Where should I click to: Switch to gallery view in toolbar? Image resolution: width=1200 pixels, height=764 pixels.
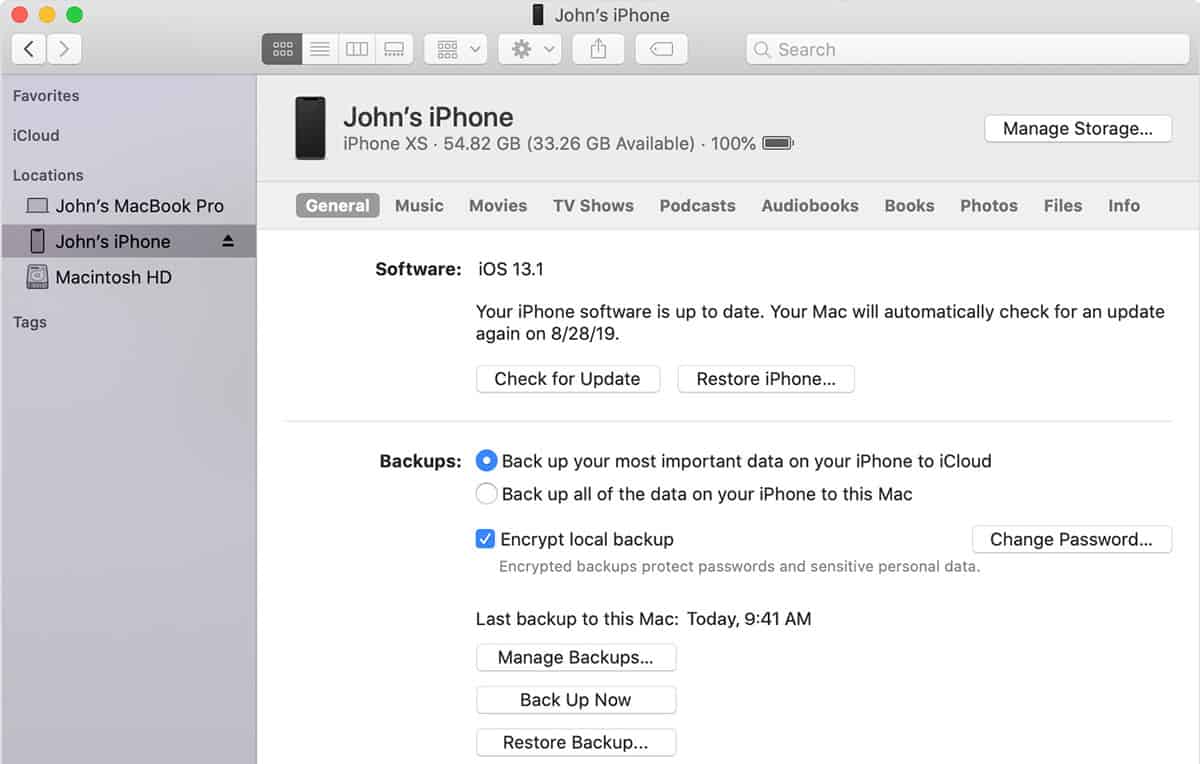coord(394,49)
